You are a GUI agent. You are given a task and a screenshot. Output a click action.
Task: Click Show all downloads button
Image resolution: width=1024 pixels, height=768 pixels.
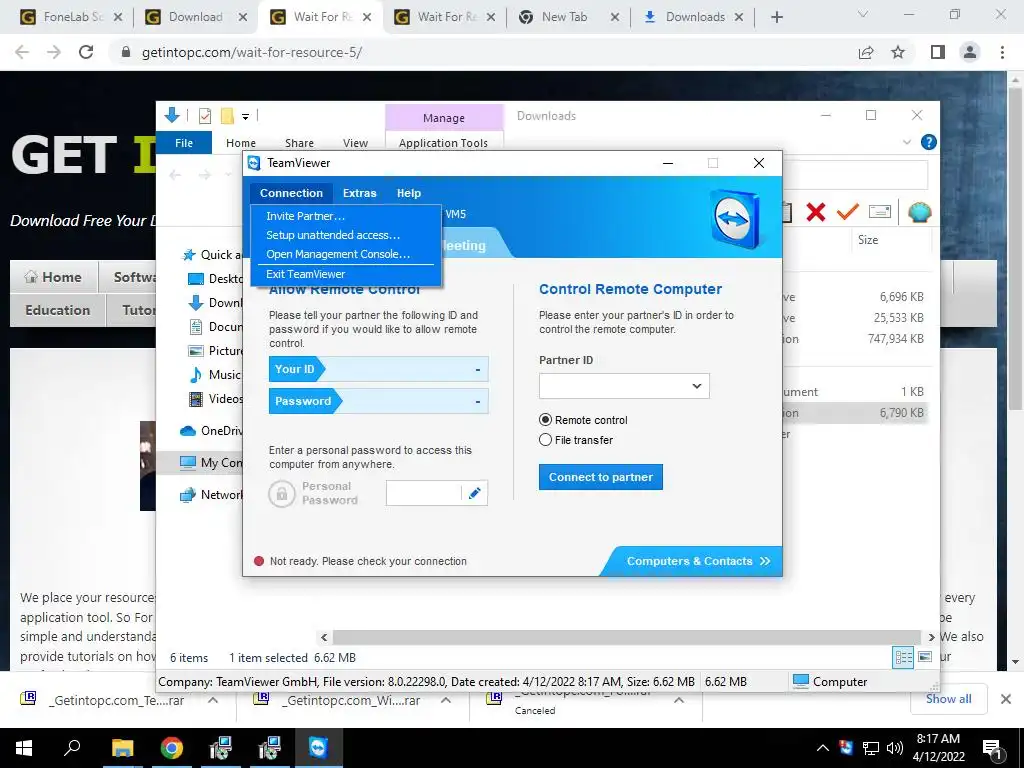point(948,699)
